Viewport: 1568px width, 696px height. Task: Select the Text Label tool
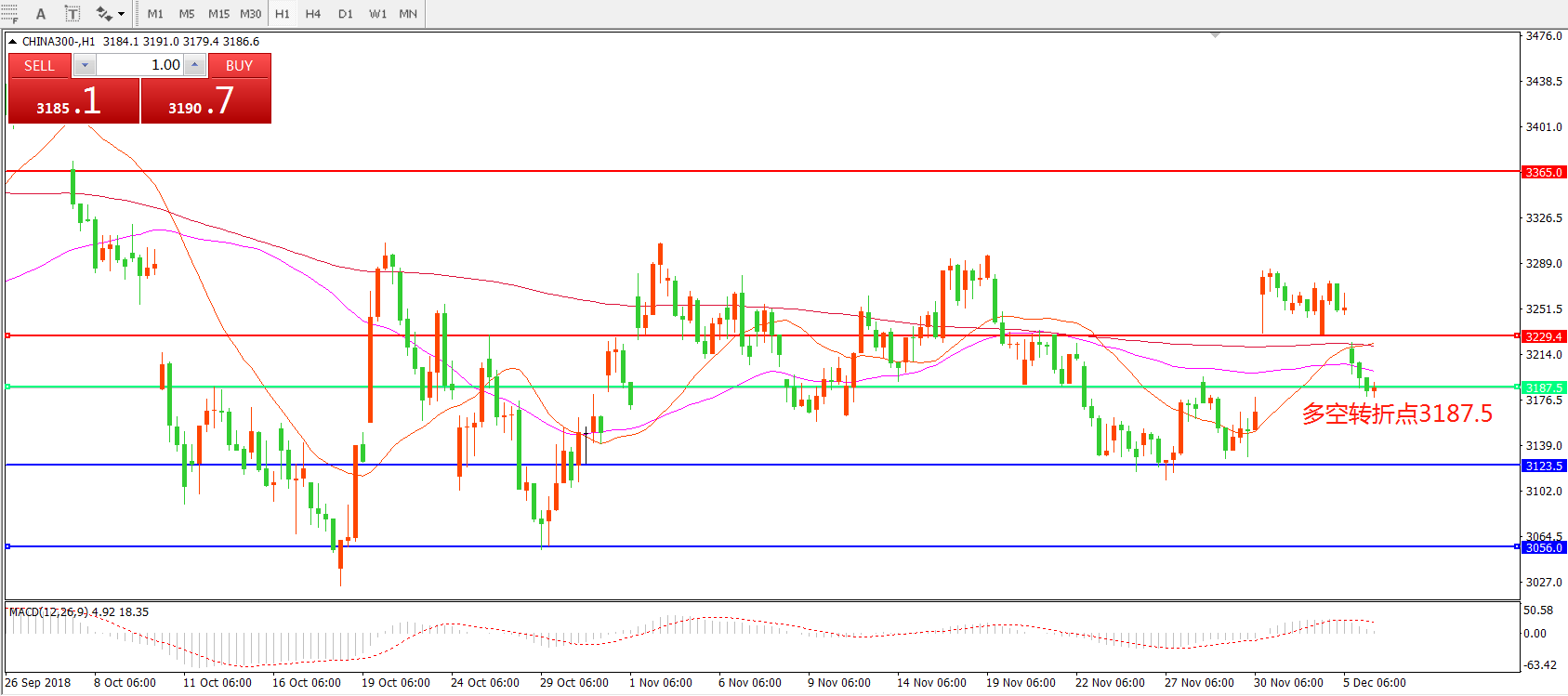click(x=72, y=14)
